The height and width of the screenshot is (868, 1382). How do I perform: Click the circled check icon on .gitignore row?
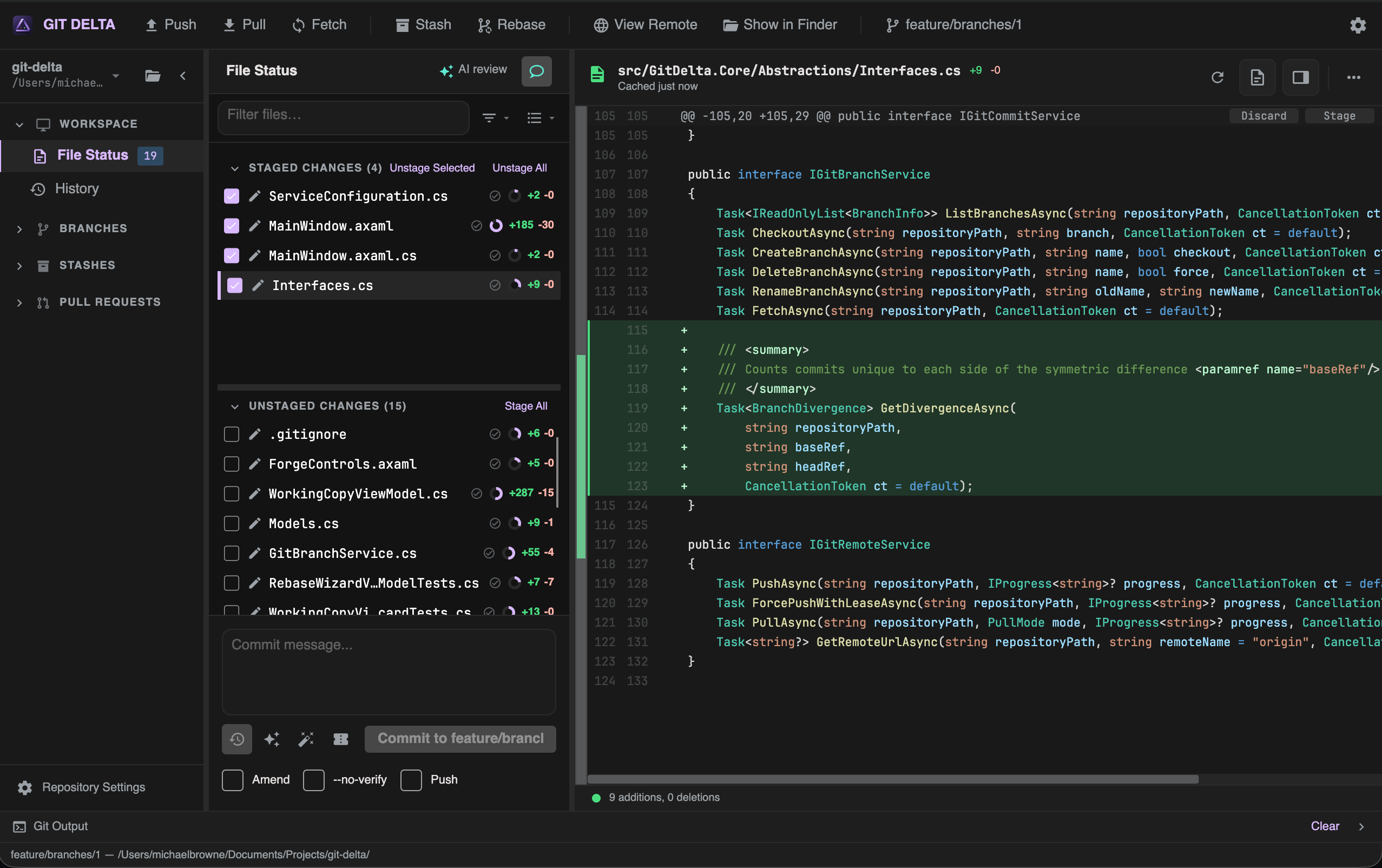tap(495, 434)
